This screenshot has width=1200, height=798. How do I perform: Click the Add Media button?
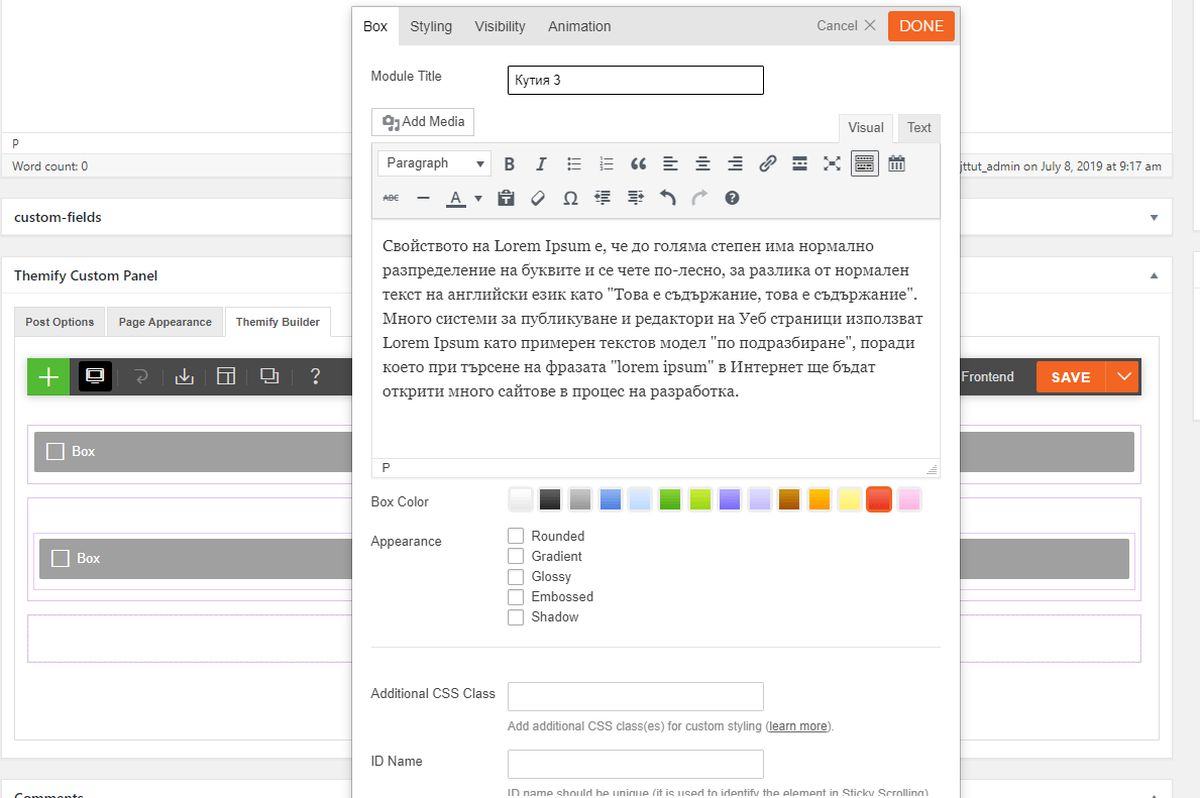point(423,122)
